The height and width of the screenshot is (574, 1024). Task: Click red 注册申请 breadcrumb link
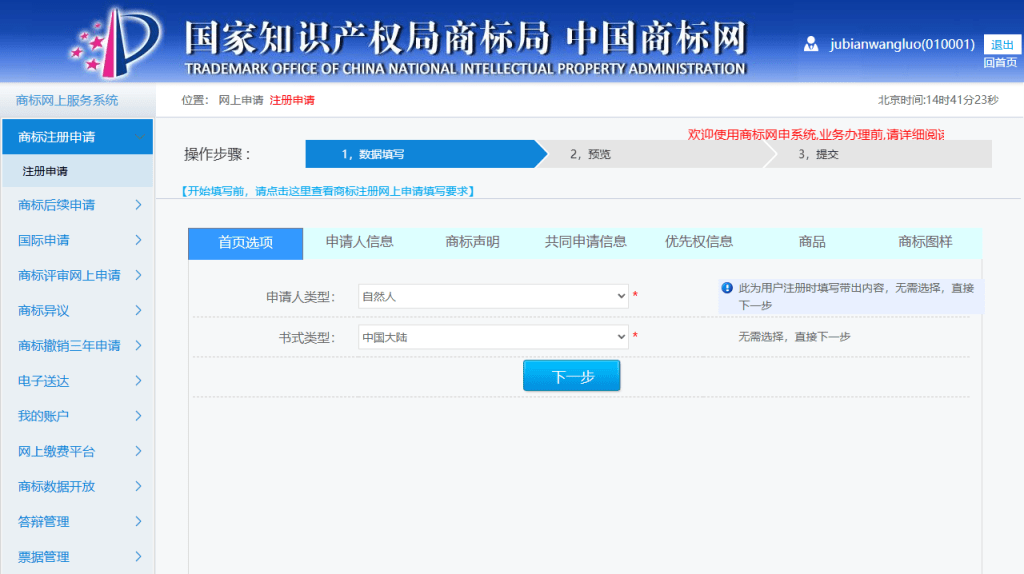[292, 101]
